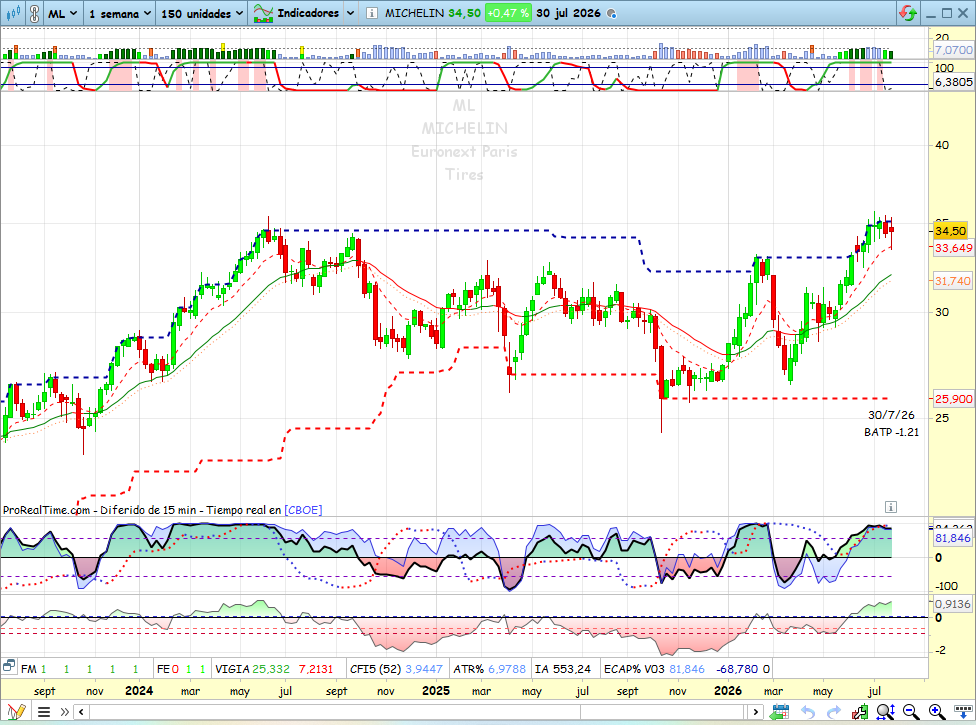976x725 pixels.
Task: Click the 30 jul 2026 header date
Action: click(568, 13)
